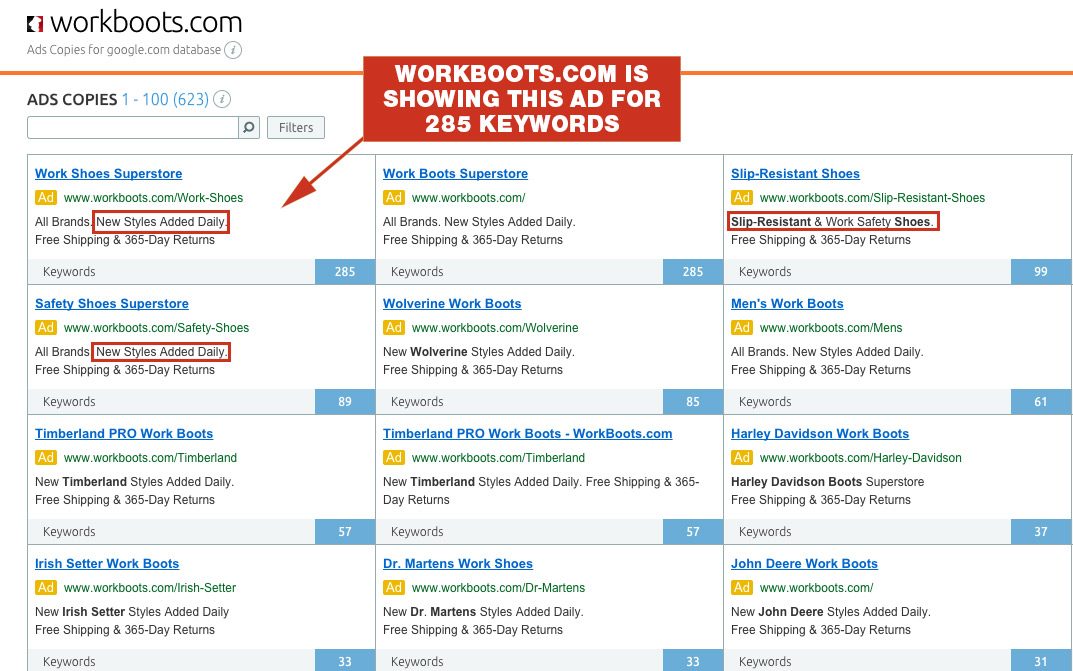Open the Filters button
The width and height of the screenshot is (1073, 671).
point(296,127)
